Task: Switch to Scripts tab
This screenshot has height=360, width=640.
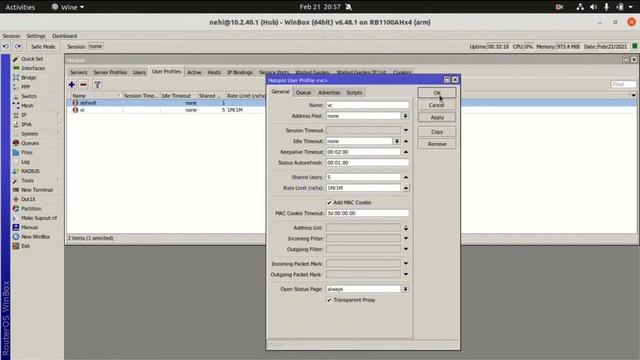Action: pos(354,93)
